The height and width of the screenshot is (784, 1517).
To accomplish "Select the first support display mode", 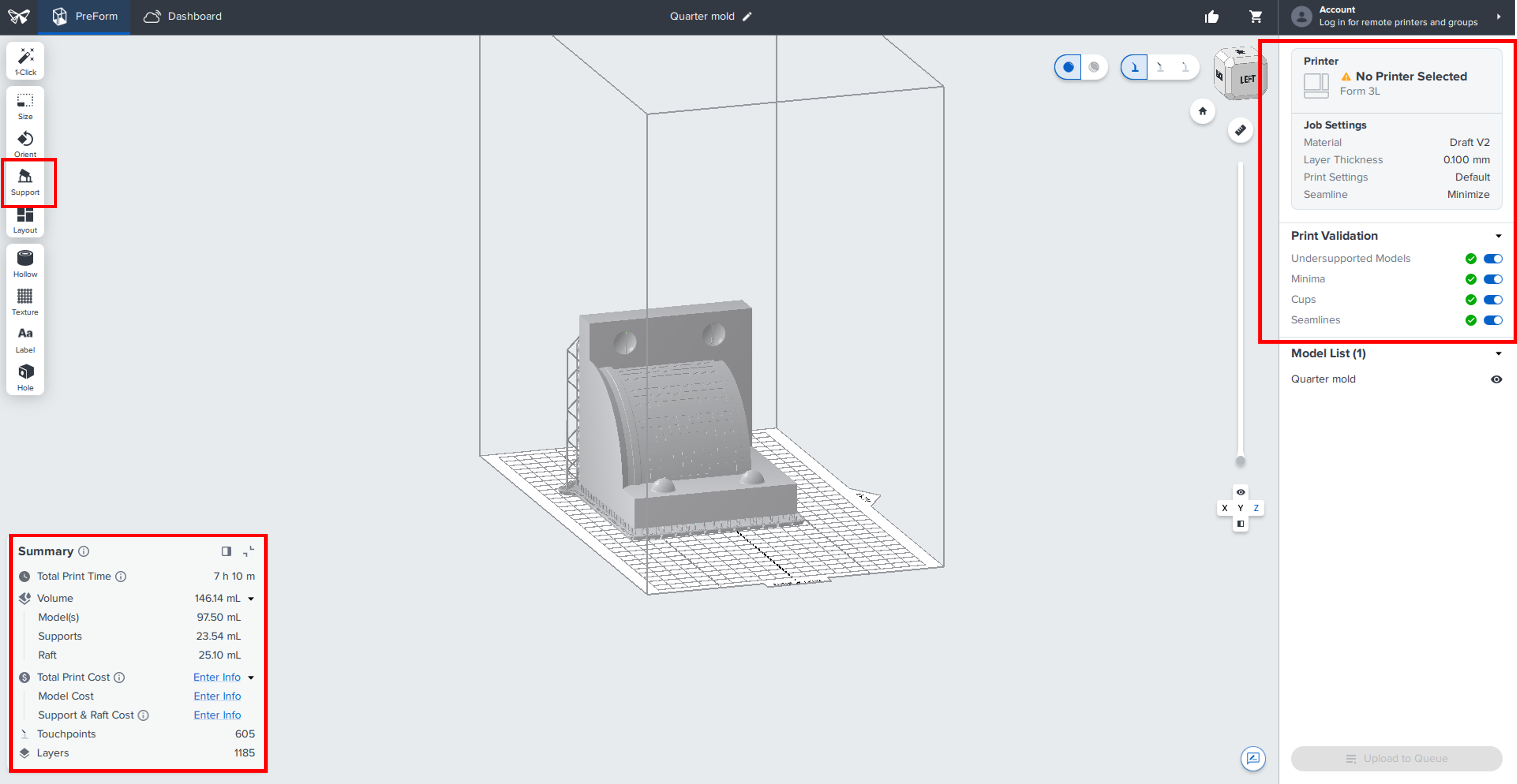I will pyautogui.click(x=1134, y=67).
